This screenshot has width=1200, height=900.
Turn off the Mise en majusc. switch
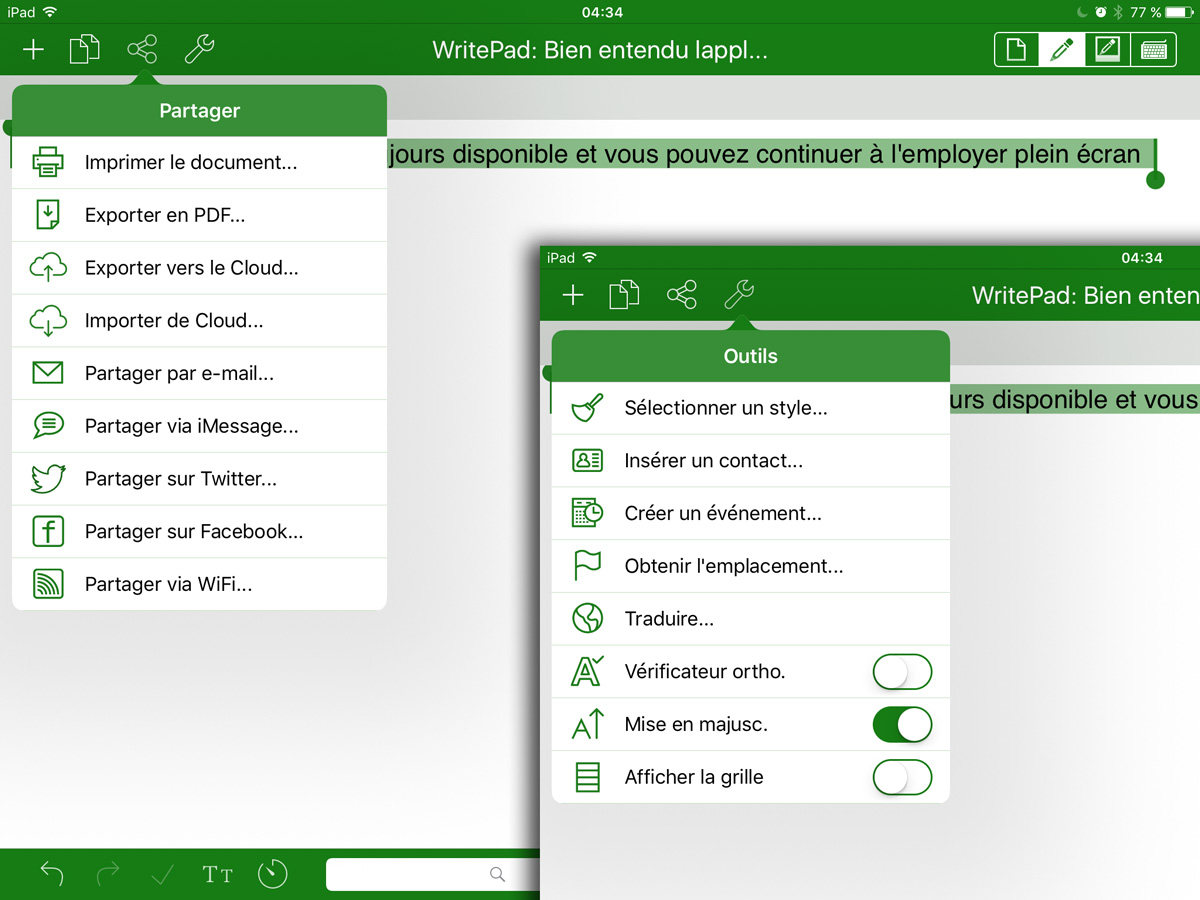click(x=902, y=725)
